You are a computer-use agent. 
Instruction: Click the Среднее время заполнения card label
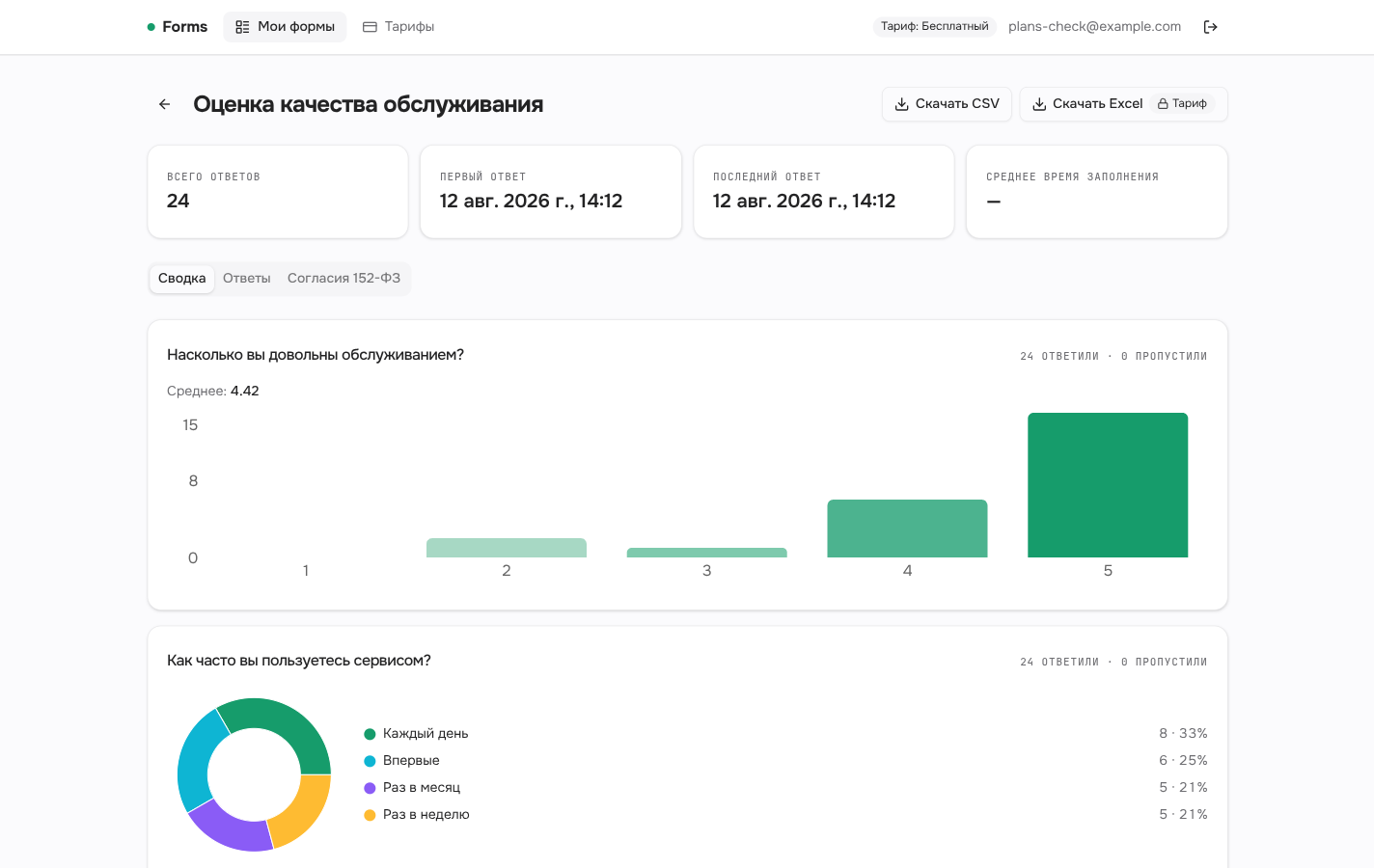click(x=1072, y=177)
